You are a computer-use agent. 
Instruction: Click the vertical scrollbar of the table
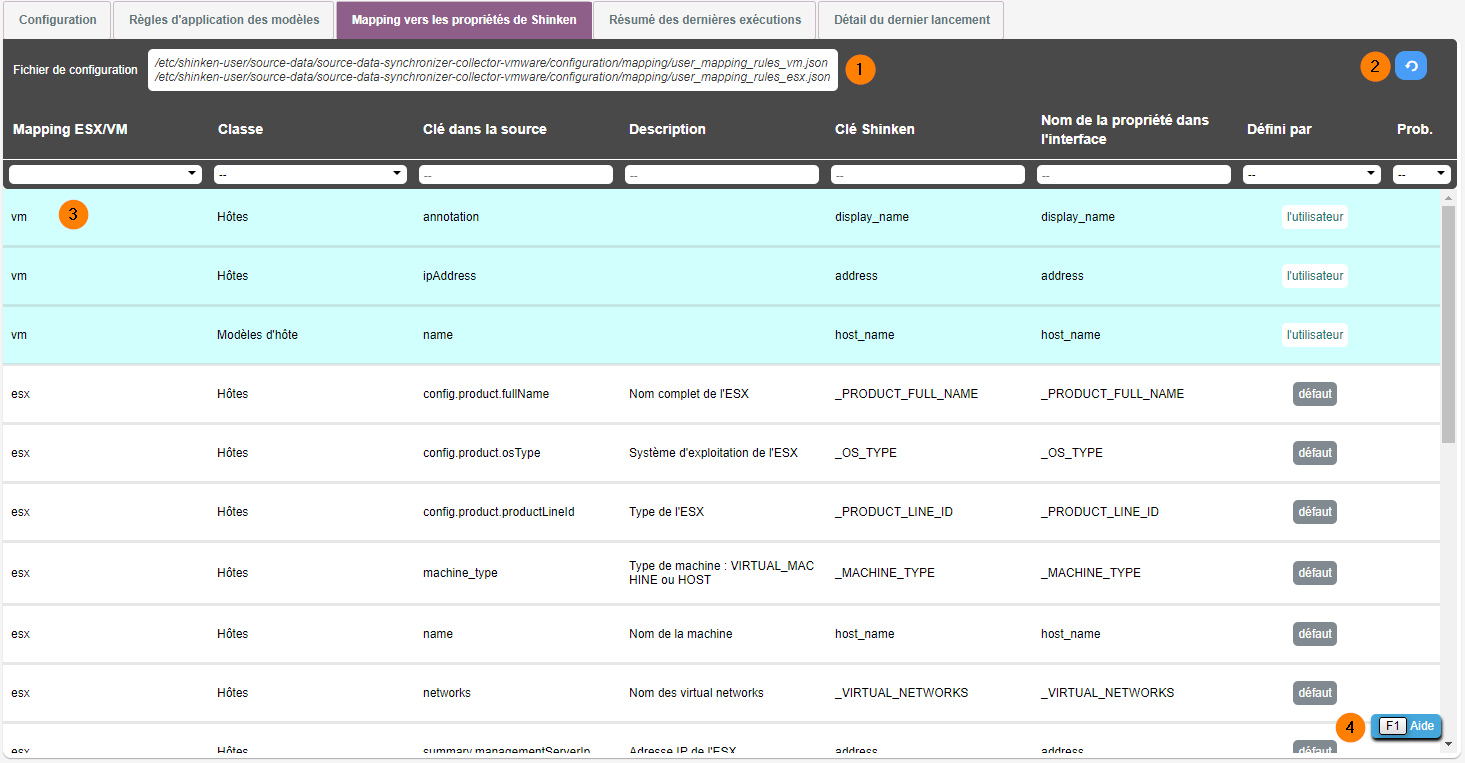[1448, 320]
